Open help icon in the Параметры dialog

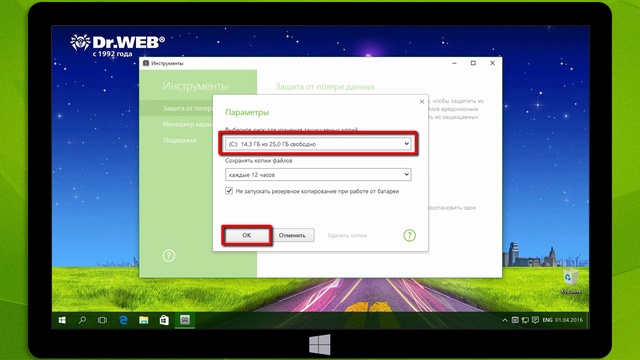tap(409, 236)
